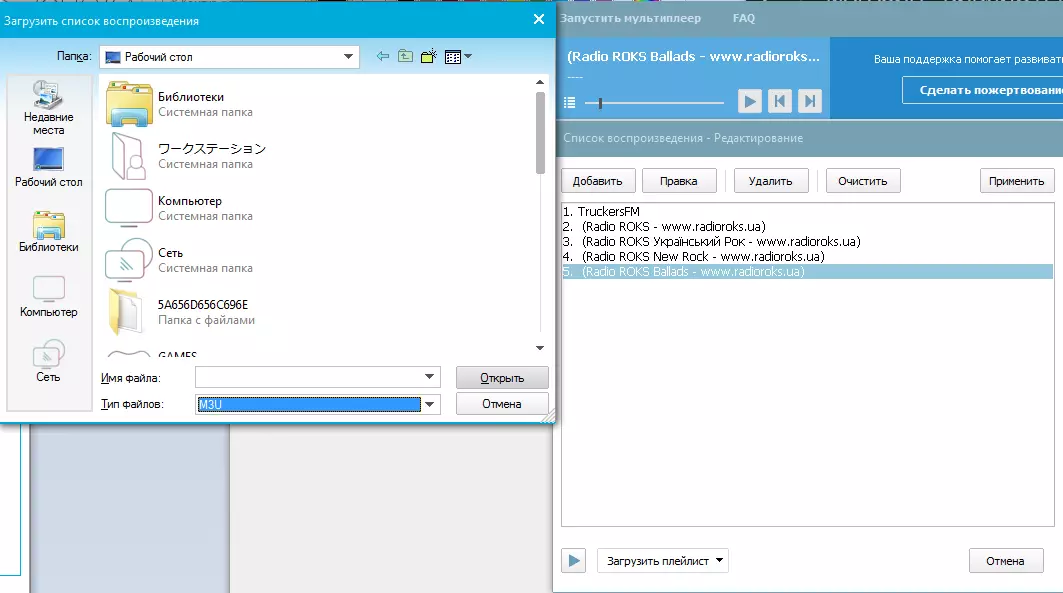Click the Очистить button

(x=862, y=181)
